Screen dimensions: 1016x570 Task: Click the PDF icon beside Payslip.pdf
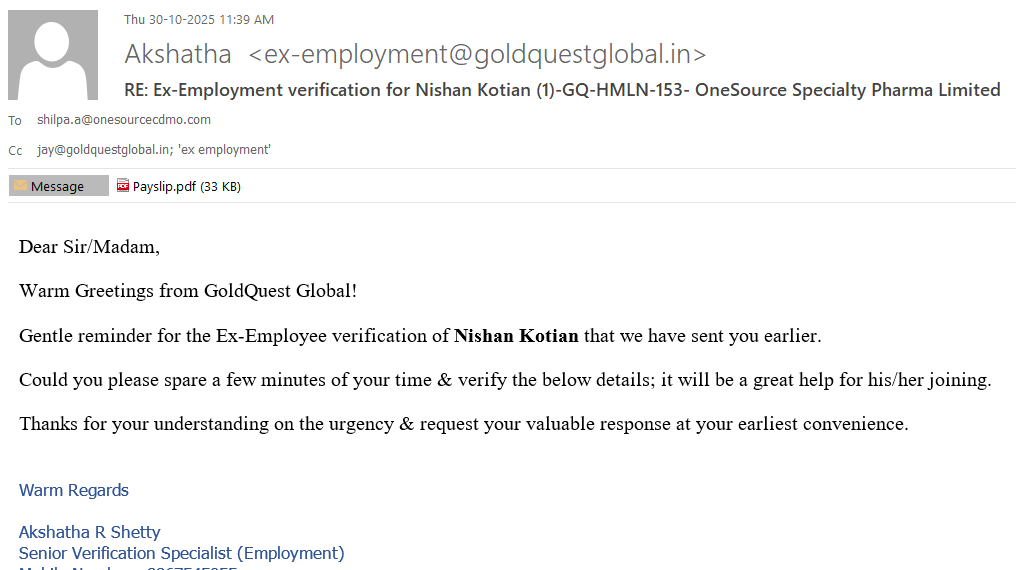tap(123, 185)
